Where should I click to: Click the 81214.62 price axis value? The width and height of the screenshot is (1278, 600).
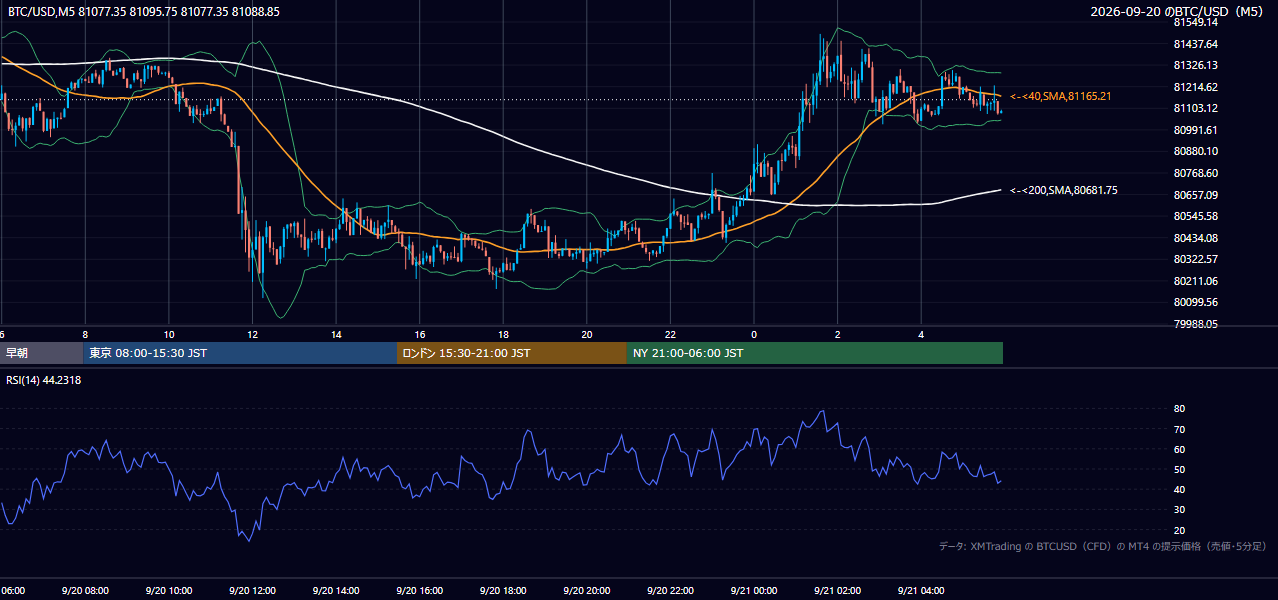click(1195, 87)
